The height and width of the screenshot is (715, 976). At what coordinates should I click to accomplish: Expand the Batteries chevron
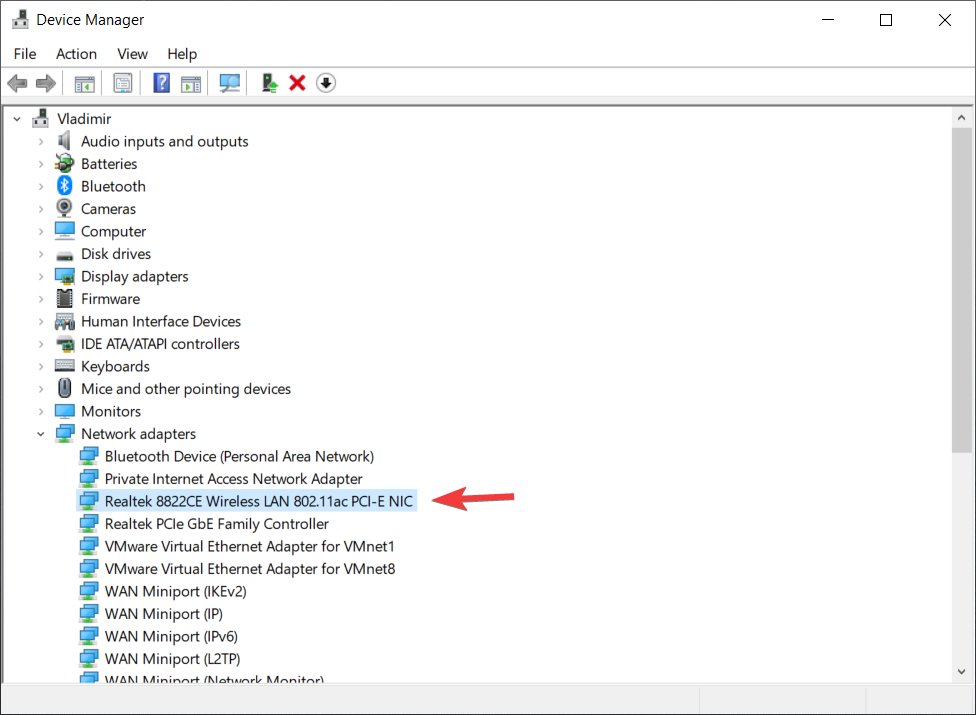click(40, 164)
